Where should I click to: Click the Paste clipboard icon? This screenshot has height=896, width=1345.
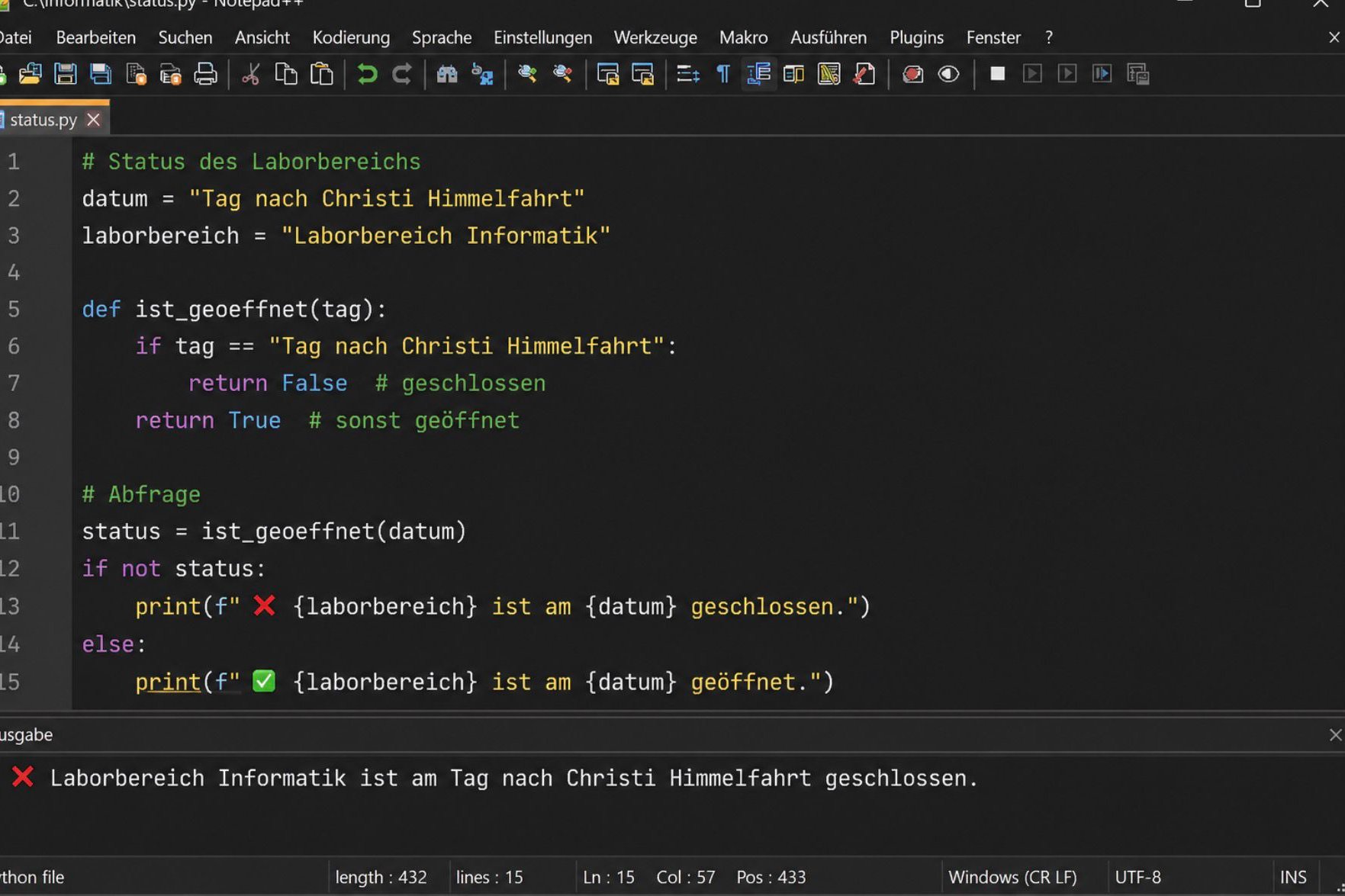pos(322,74)
